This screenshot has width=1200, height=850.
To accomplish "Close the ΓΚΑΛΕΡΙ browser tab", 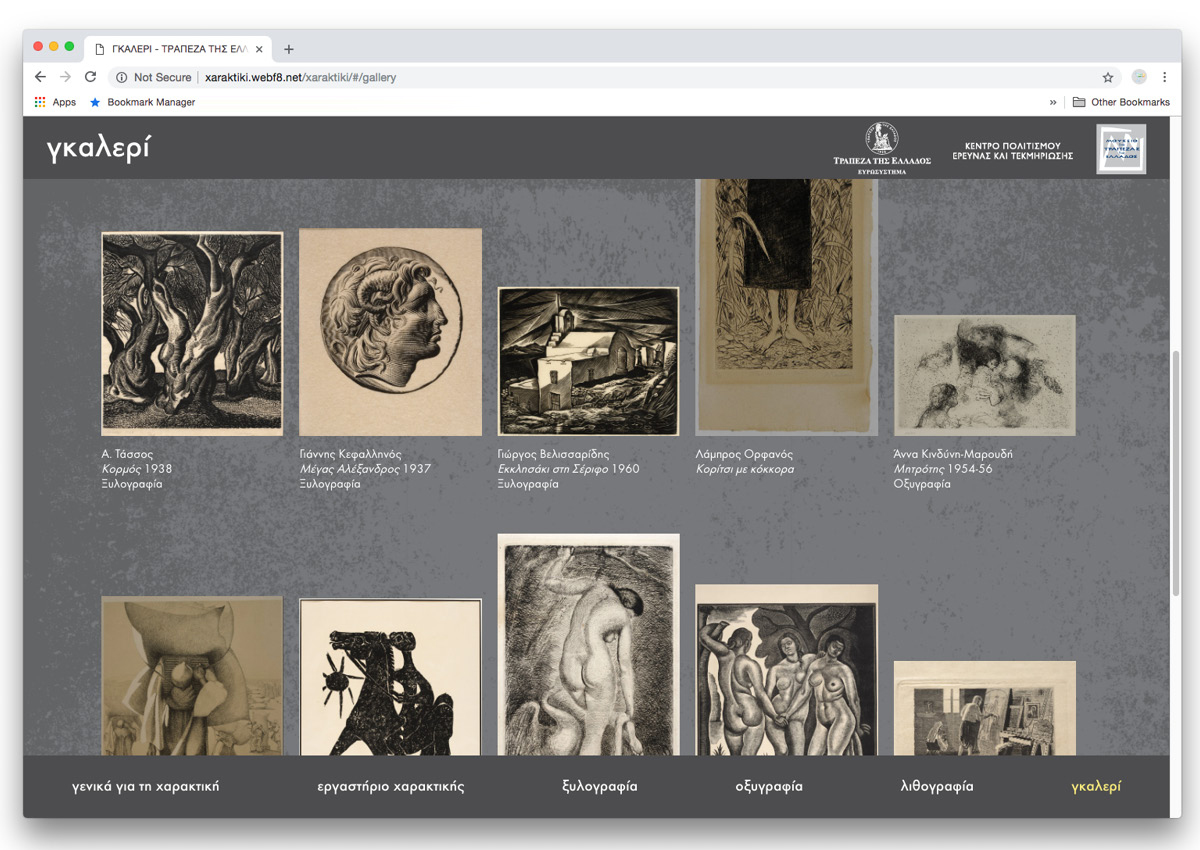I will (260, 49).
